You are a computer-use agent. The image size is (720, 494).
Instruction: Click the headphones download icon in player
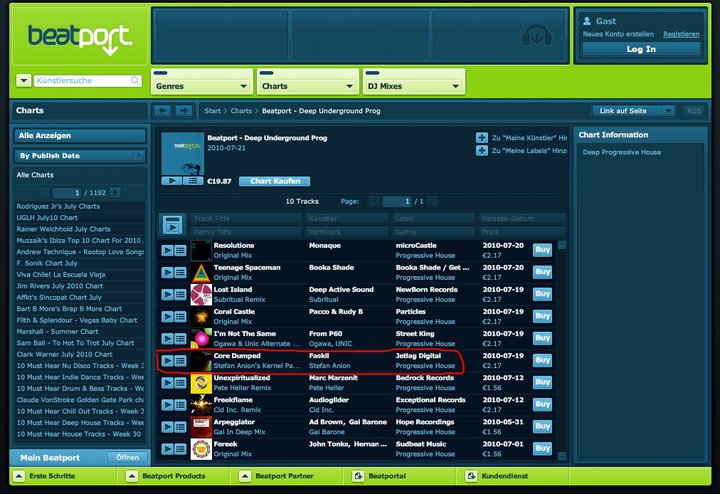pyautogui.click(x=539, y=36)
